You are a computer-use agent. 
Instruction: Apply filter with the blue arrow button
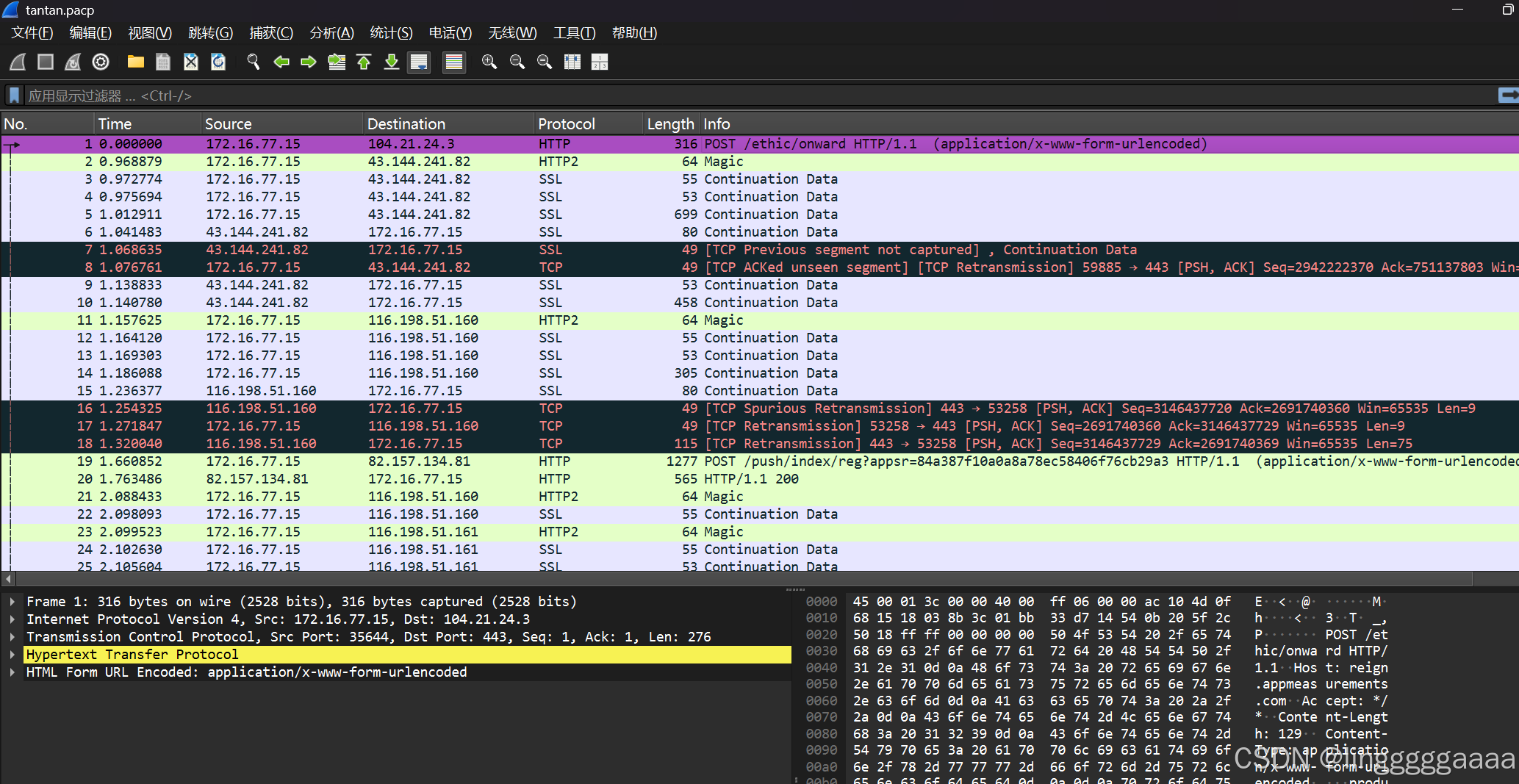pyautogui.click(x=1508, y=96)
